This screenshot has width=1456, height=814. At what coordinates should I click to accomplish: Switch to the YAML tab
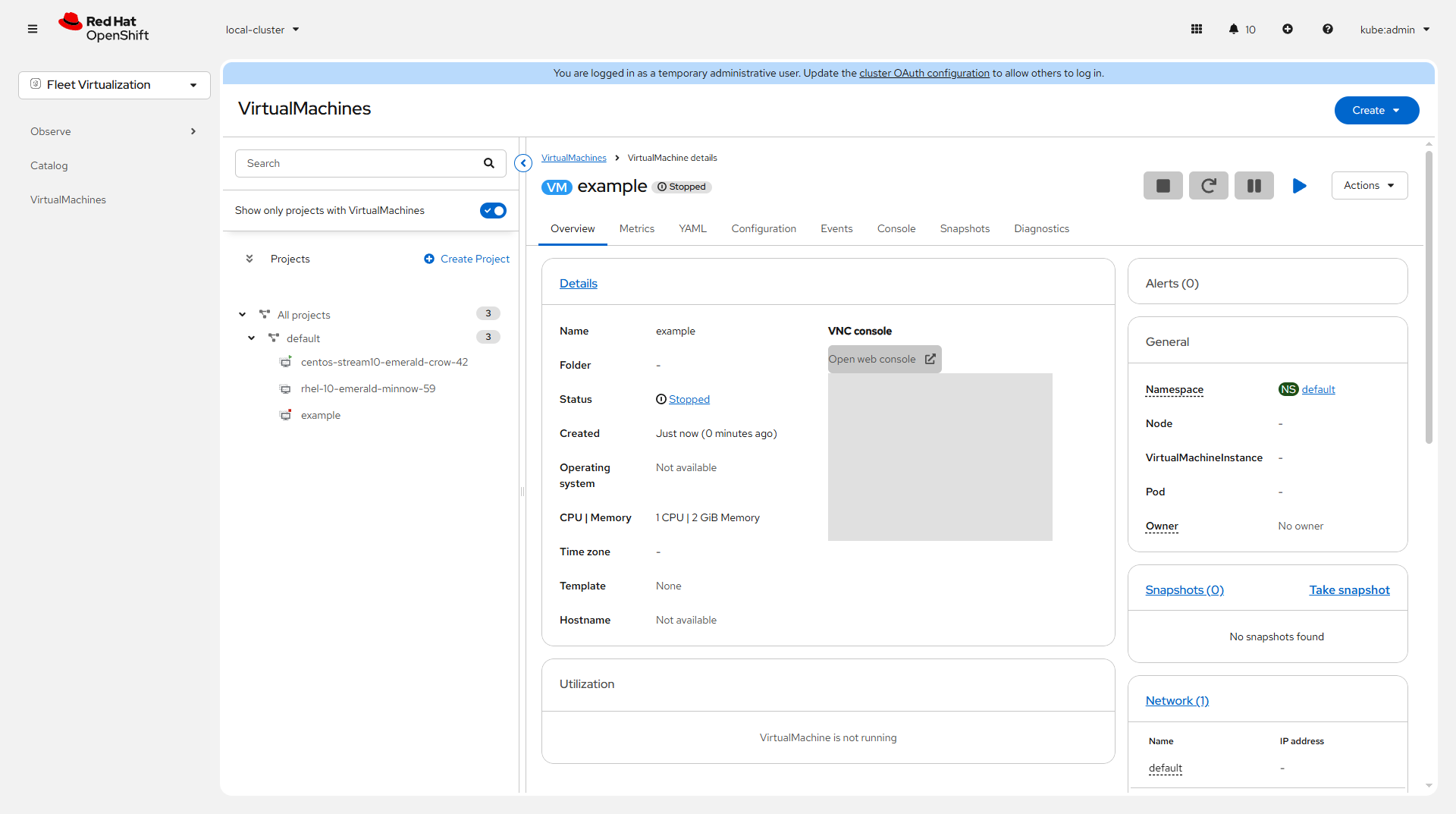click(x=692, y=229)
